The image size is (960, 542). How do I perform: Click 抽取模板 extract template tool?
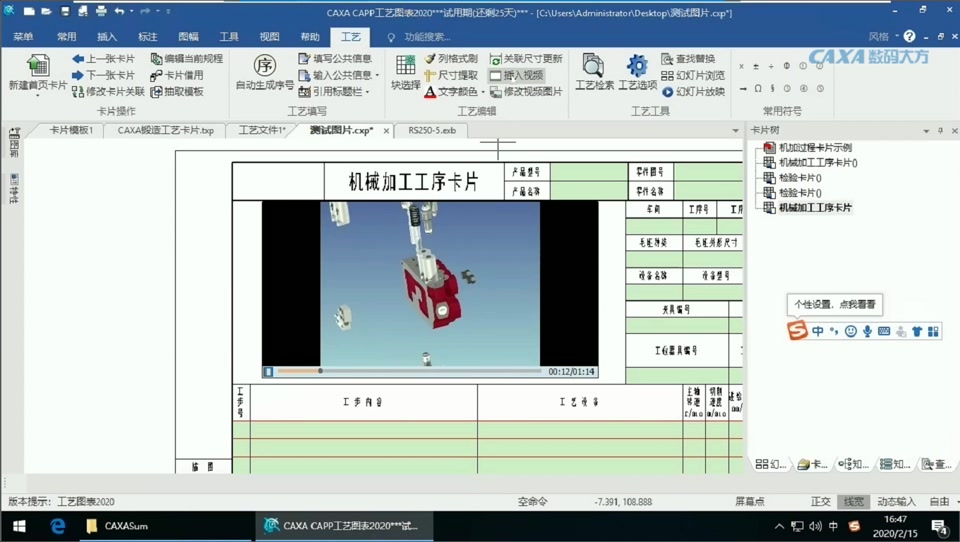177,92
